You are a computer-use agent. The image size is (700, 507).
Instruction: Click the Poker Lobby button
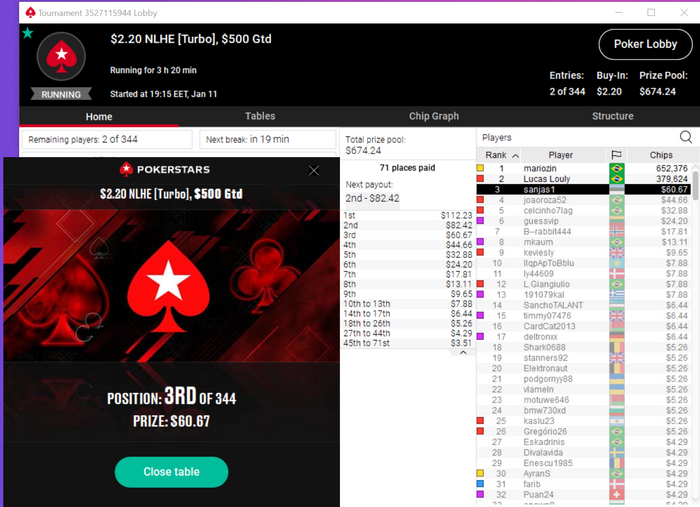[x=646, y=44]
